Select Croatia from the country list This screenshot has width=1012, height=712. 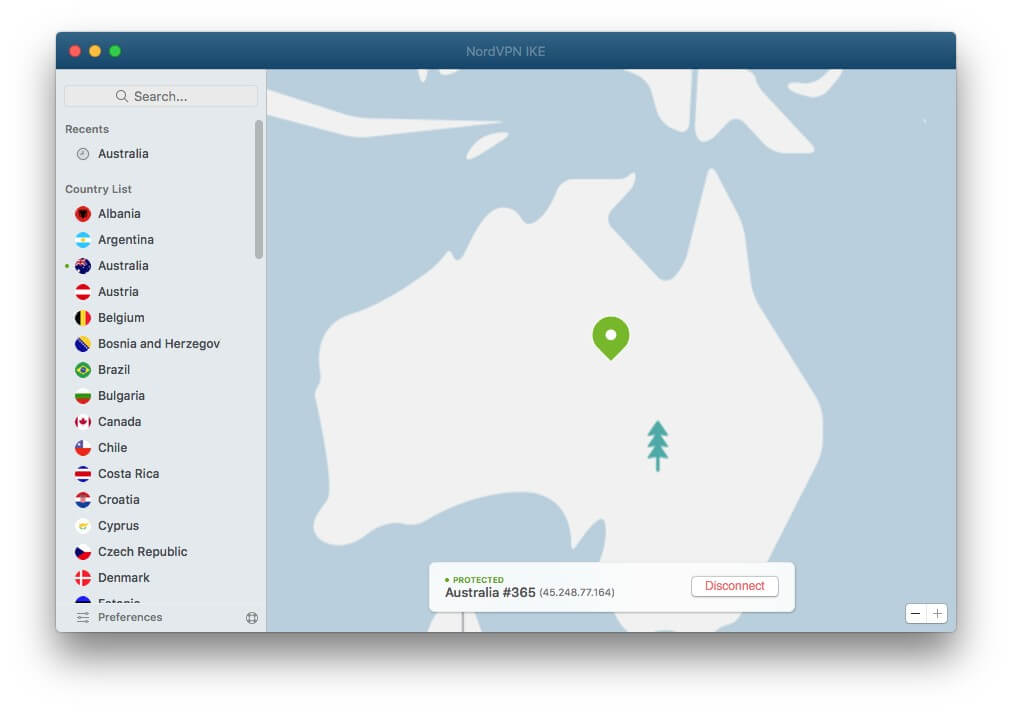[x=118, y=500]
